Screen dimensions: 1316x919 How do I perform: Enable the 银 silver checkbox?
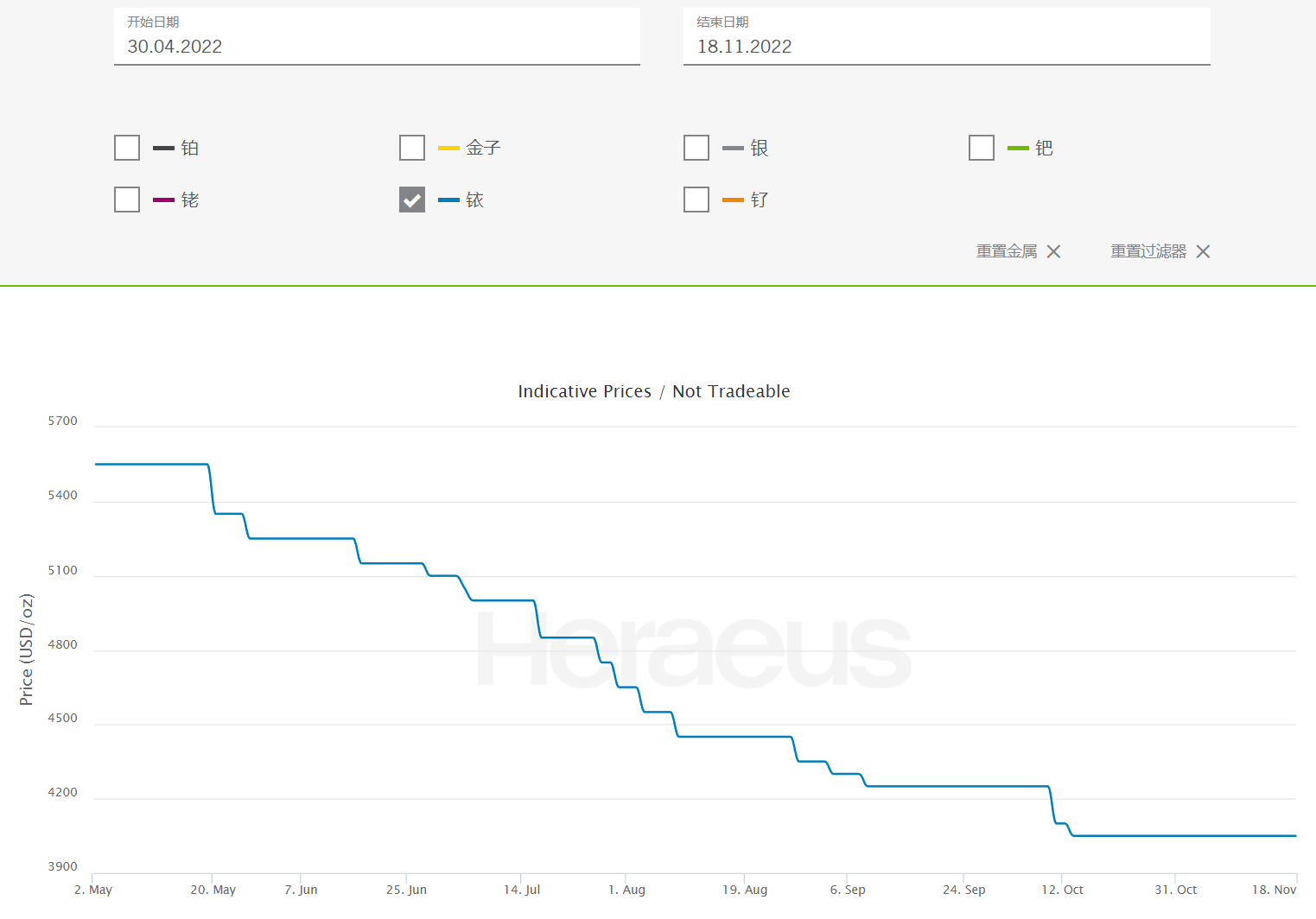pyautogui.click(x=696, y=148)
